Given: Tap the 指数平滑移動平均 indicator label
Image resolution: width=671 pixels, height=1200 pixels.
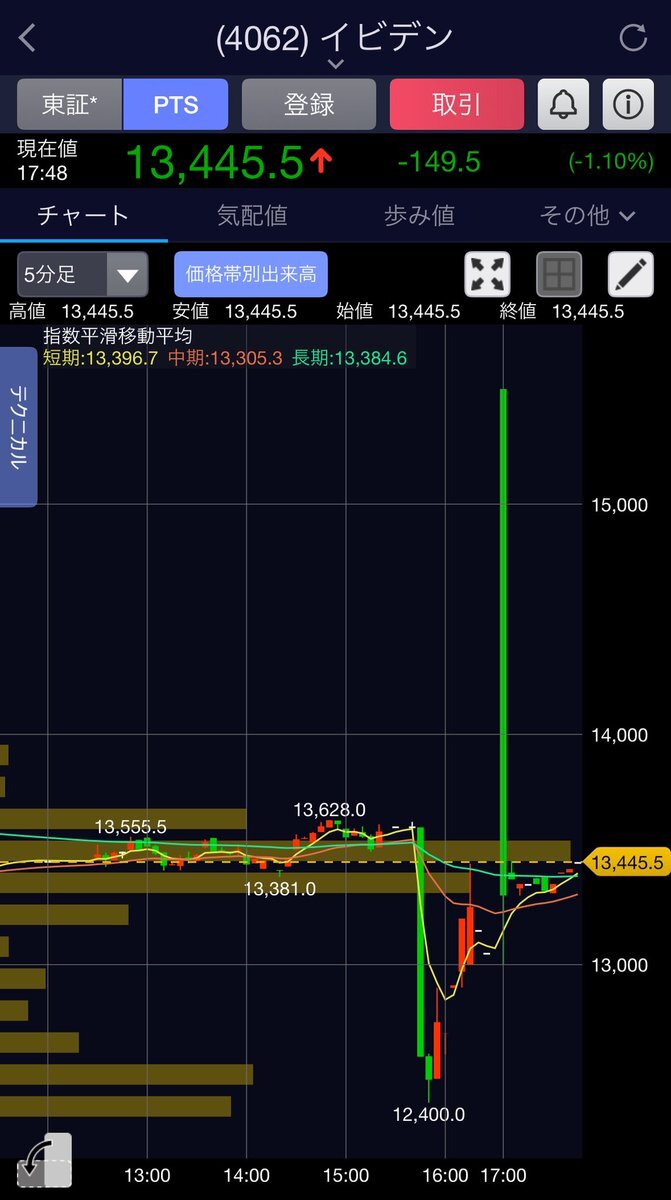Looking at the screenshot, I should [117, 337].
